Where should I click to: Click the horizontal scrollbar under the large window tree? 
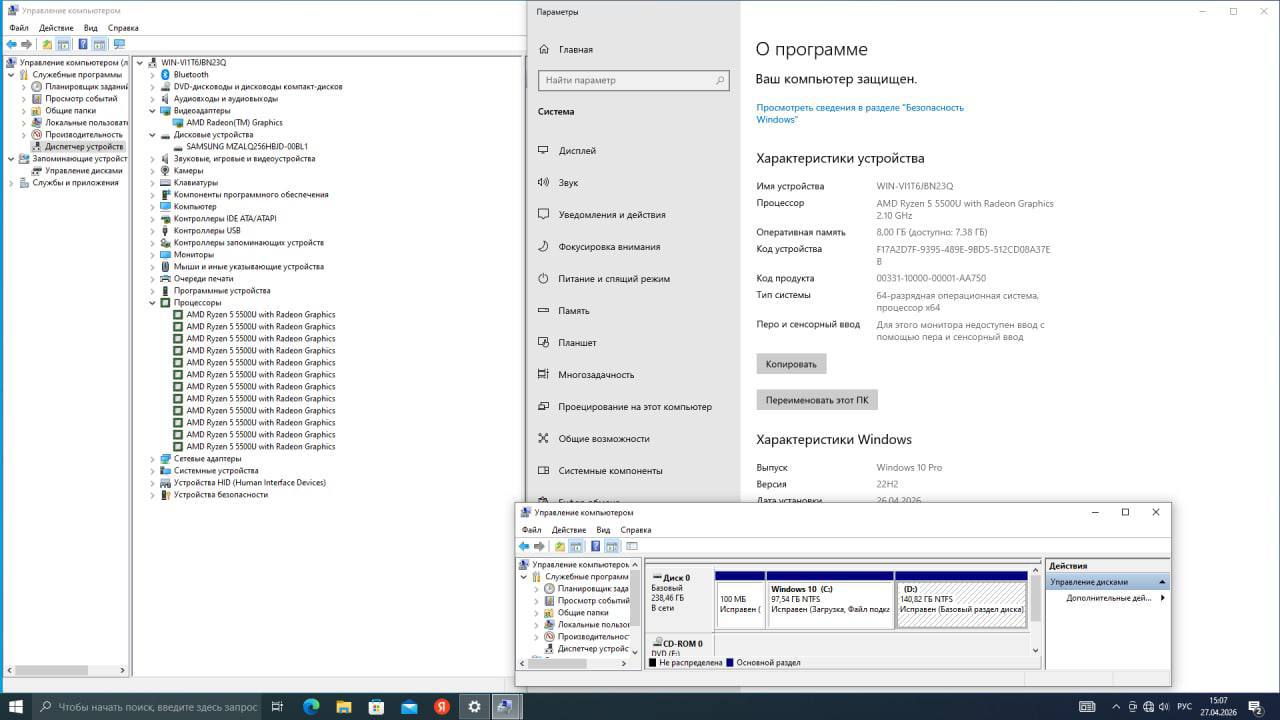tap(67, 670)
